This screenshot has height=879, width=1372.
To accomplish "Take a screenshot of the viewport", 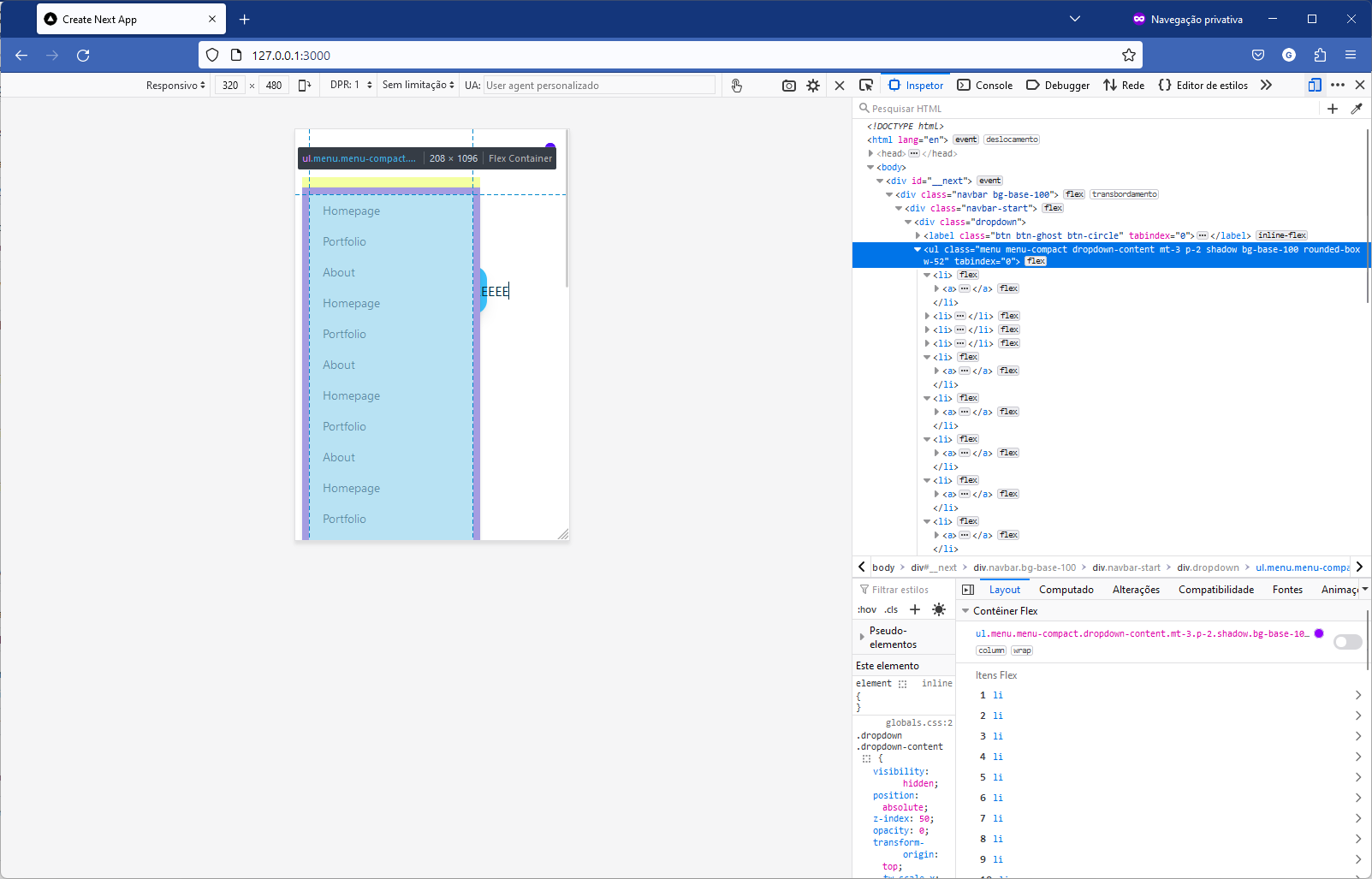I will tap(788, 85).
